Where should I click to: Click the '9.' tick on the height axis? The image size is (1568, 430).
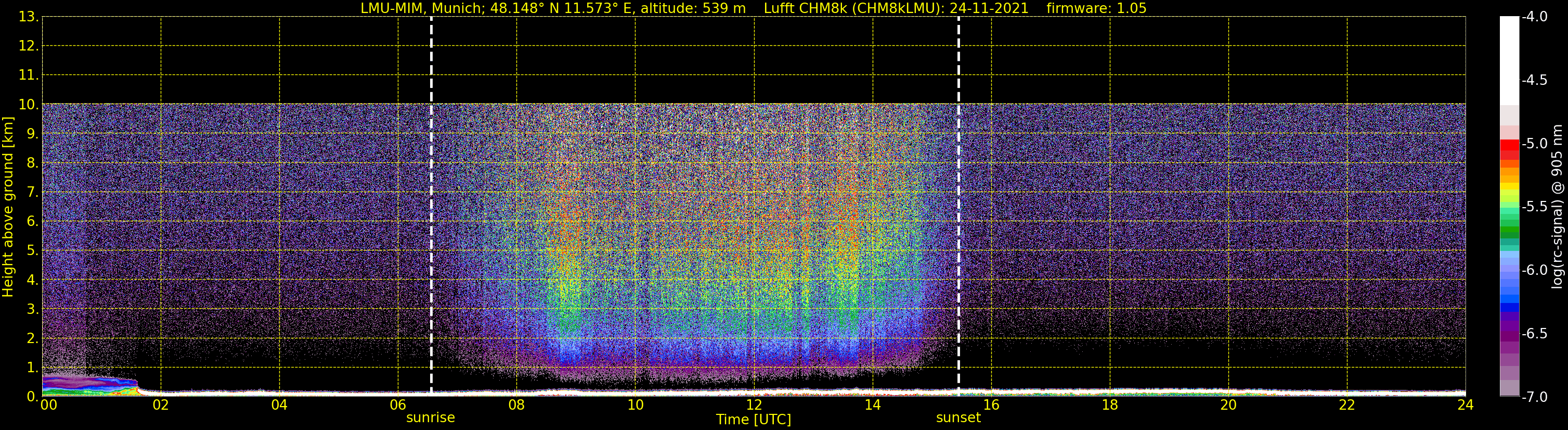click(33, 134)
